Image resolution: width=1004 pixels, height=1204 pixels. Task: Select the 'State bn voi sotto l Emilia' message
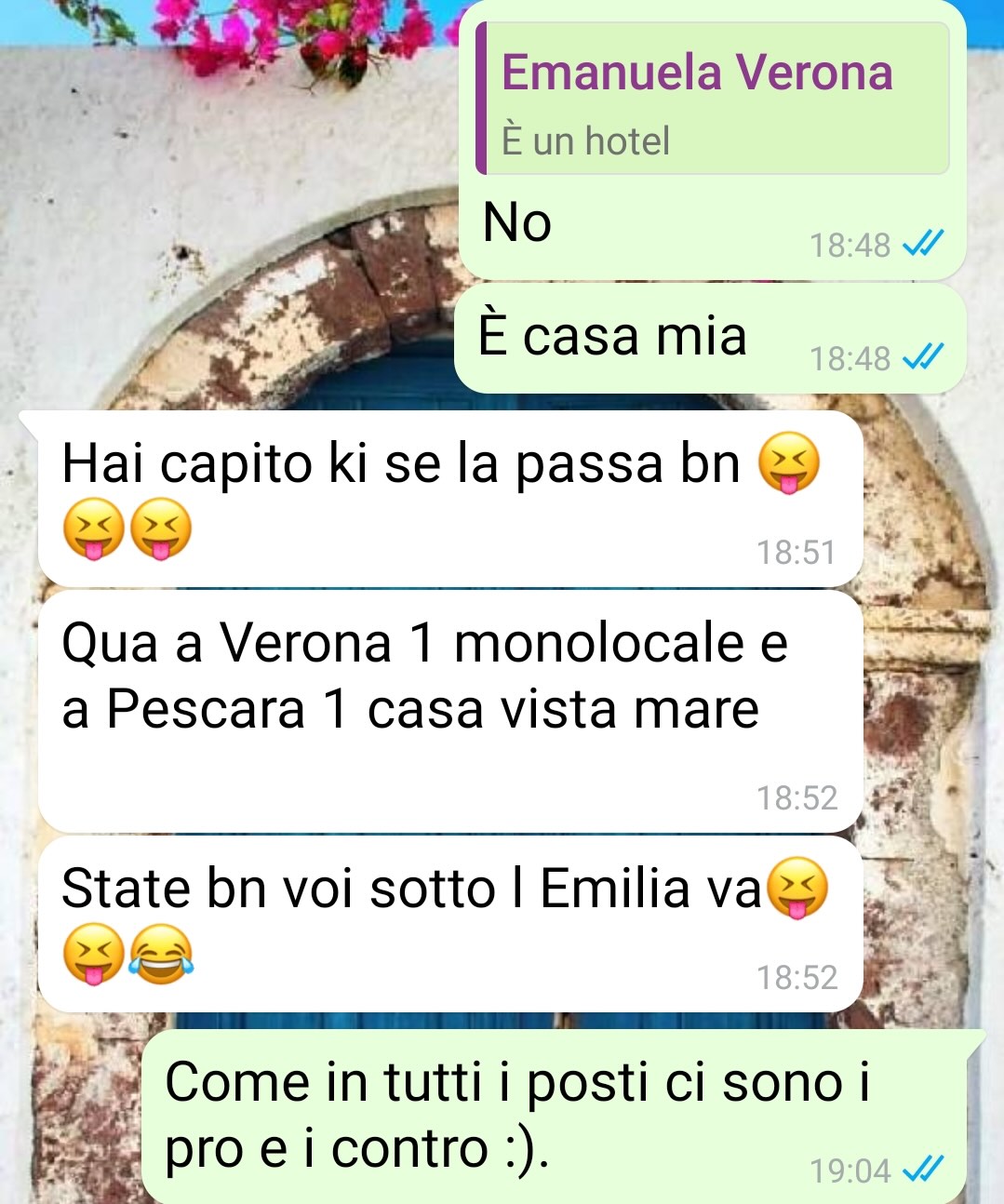pyautogui.click(x=450, y=924)
